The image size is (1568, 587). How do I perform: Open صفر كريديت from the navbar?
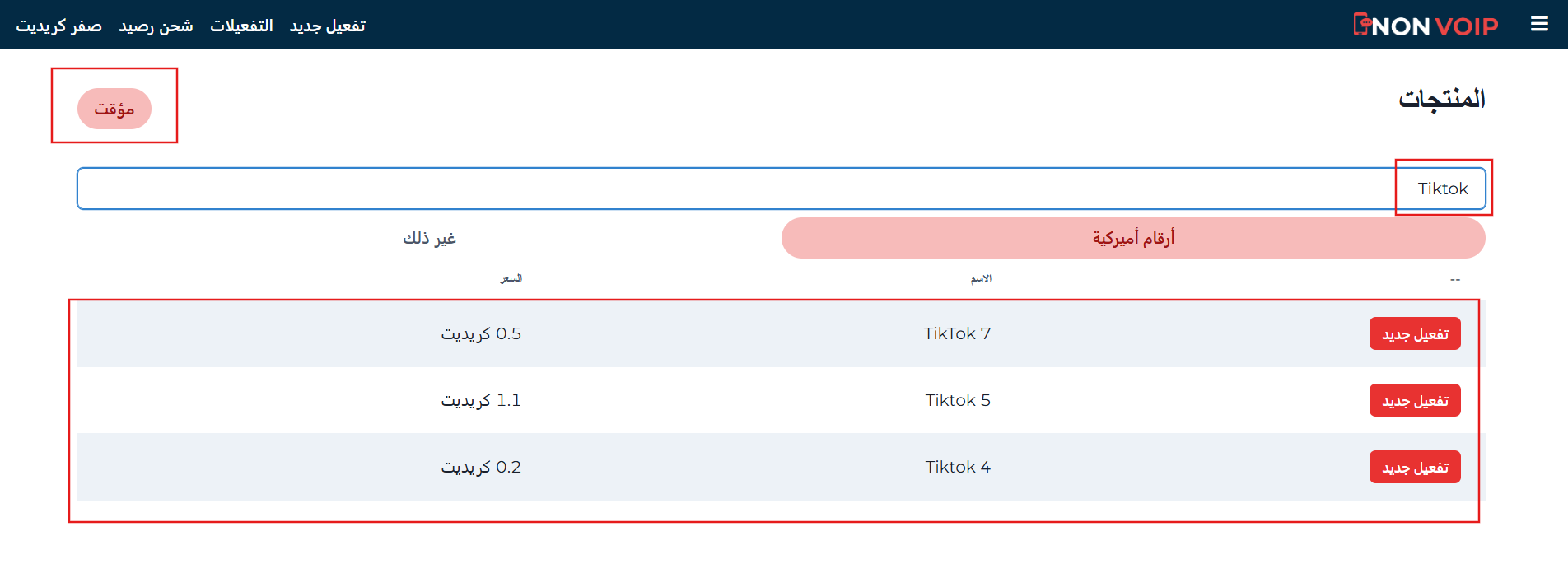click(x=58, y=26)
